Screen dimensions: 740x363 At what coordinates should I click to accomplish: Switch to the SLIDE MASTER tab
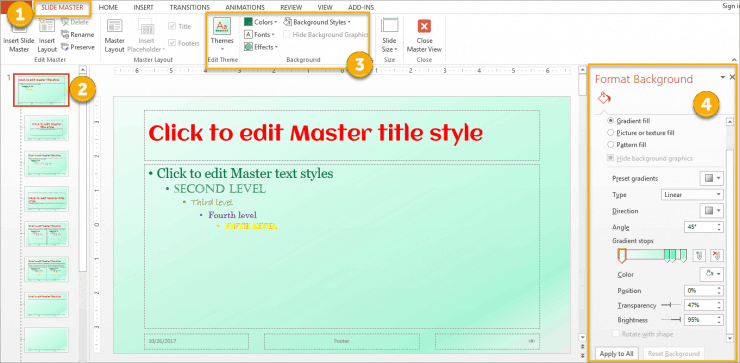tap(62, 8)
